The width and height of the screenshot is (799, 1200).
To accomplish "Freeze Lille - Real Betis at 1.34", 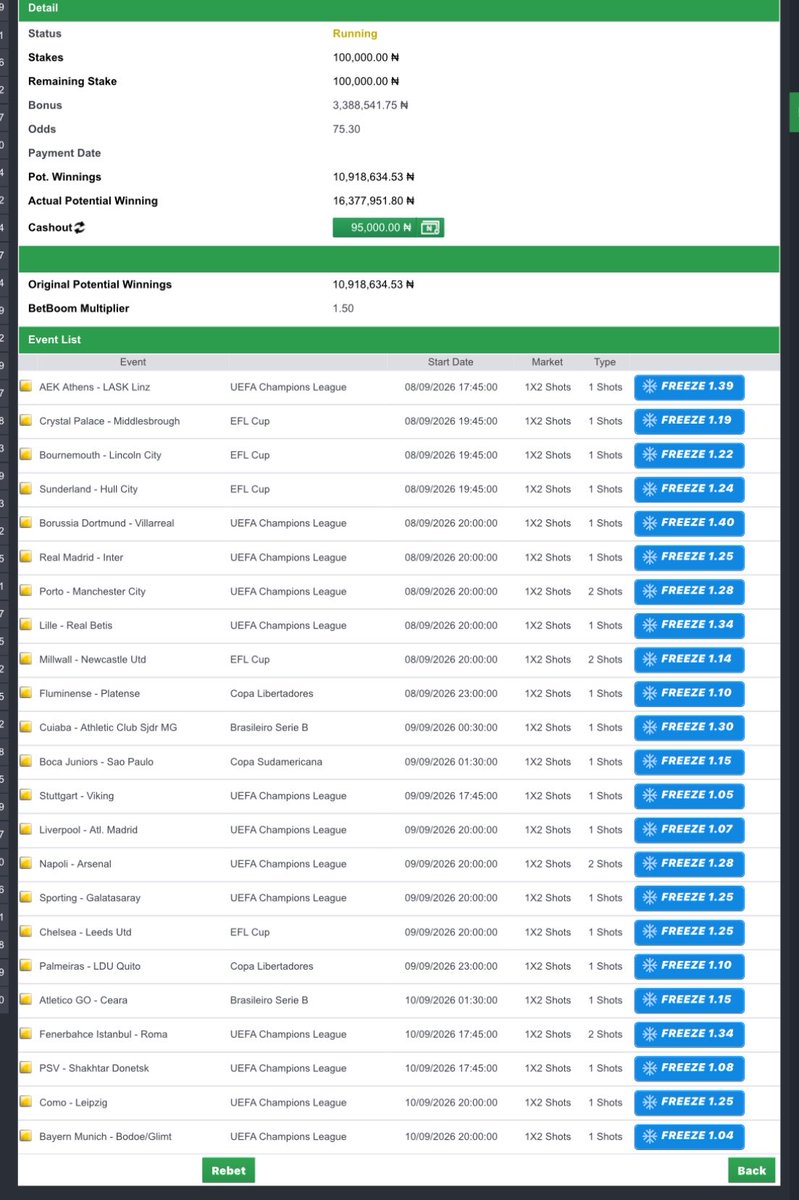I will [x=689, y=624].
